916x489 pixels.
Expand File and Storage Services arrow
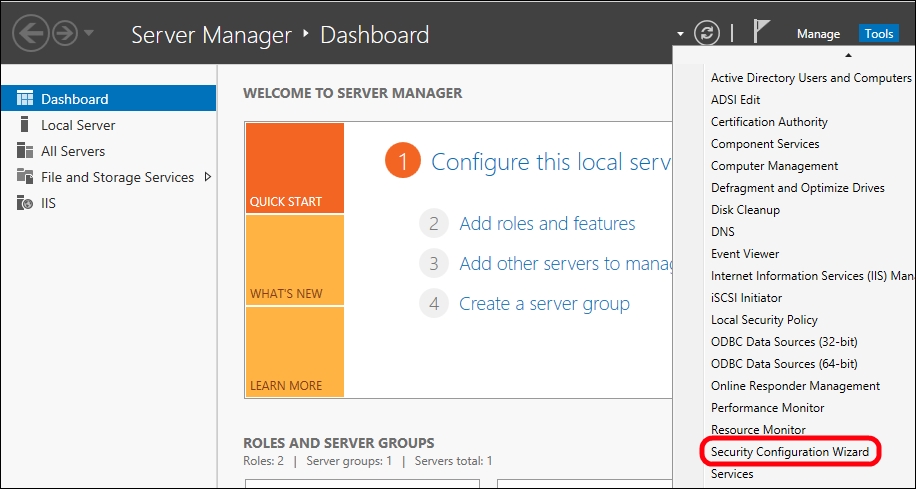pos(208,177)
